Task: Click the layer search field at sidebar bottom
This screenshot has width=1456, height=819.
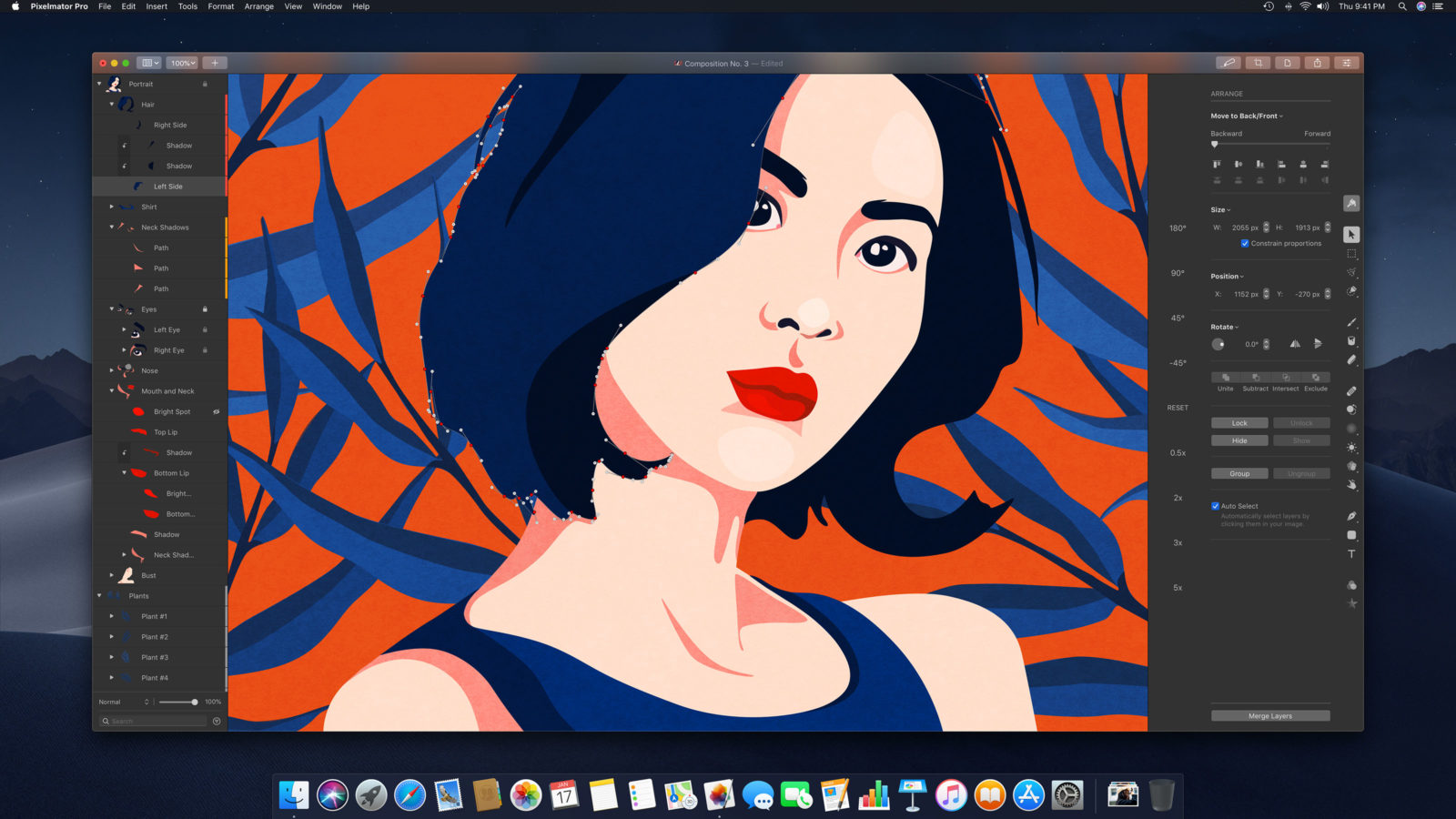Action: [x=155, y=721]
